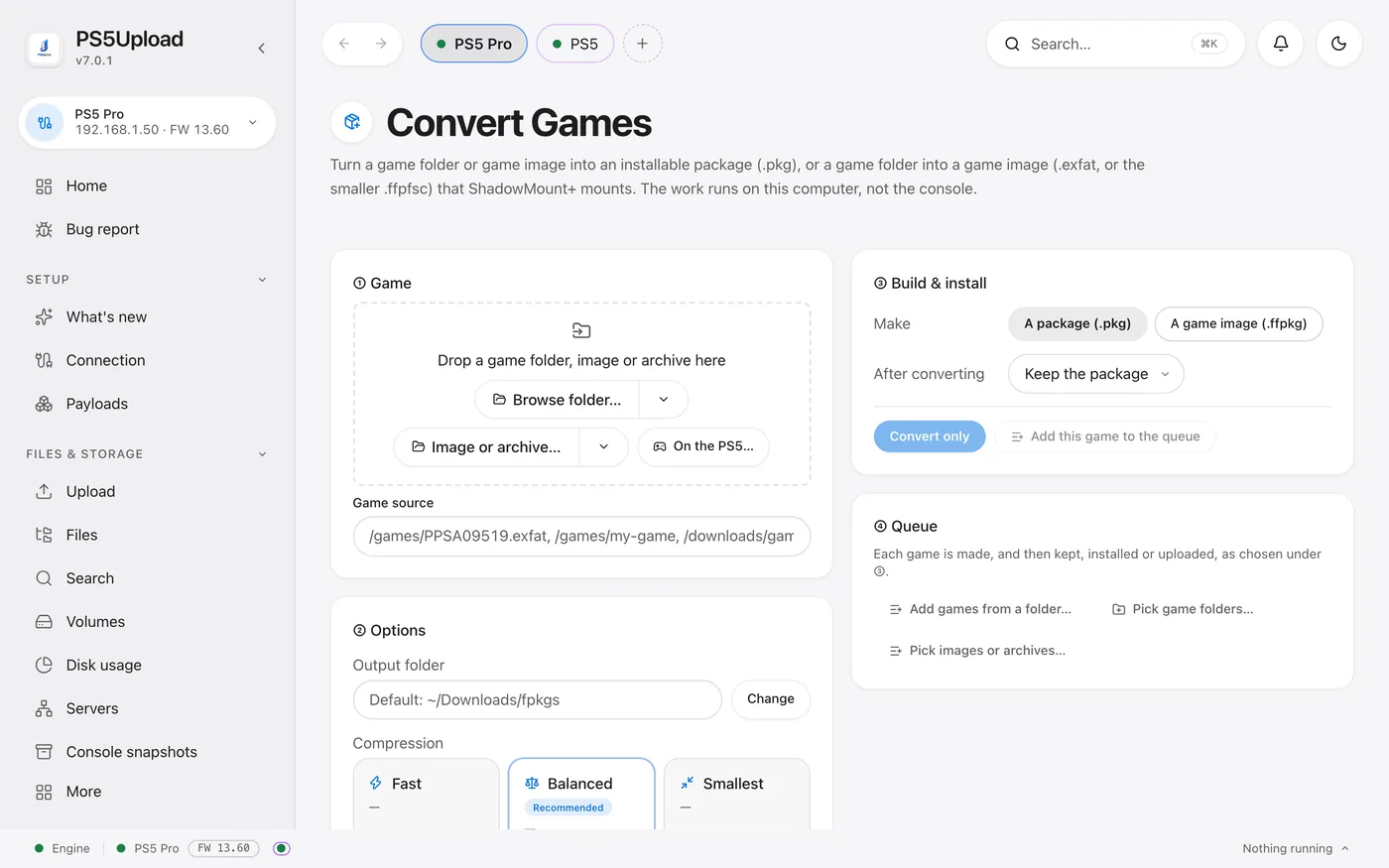Click Add this game to the queue
Viewport: 1389px width, 868px height.
tap(1105, 436)
